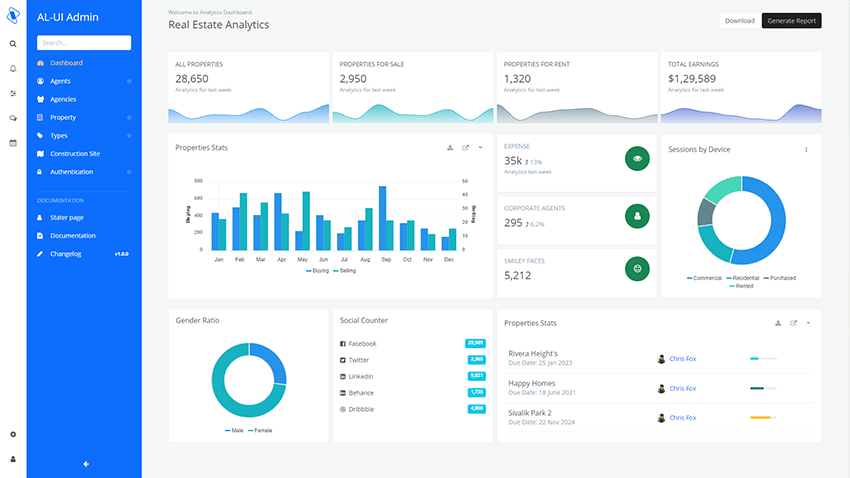The image size is (850, 478).
Task: Click the Generate Report button
Action: [791, 21]
